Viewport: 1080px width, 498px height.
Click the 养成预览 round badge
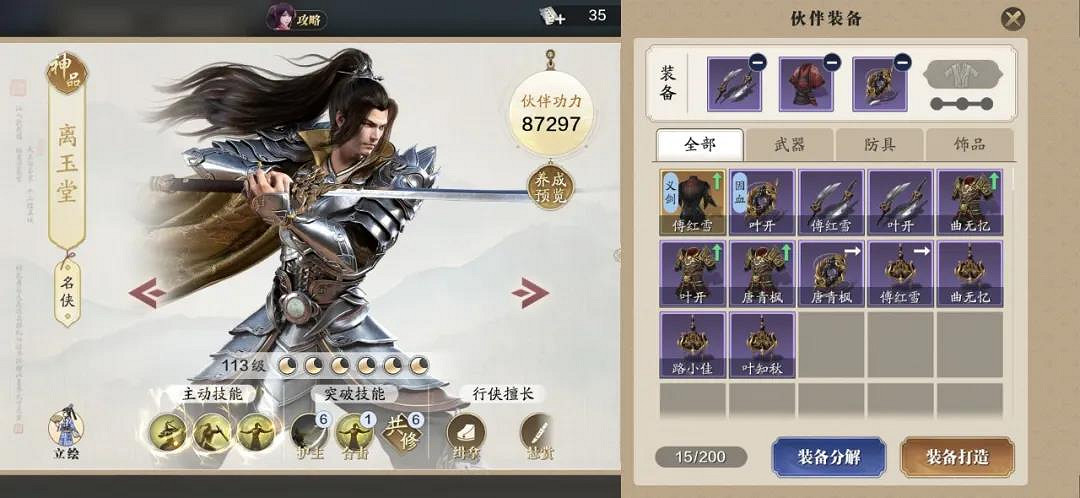pos(550,187)
